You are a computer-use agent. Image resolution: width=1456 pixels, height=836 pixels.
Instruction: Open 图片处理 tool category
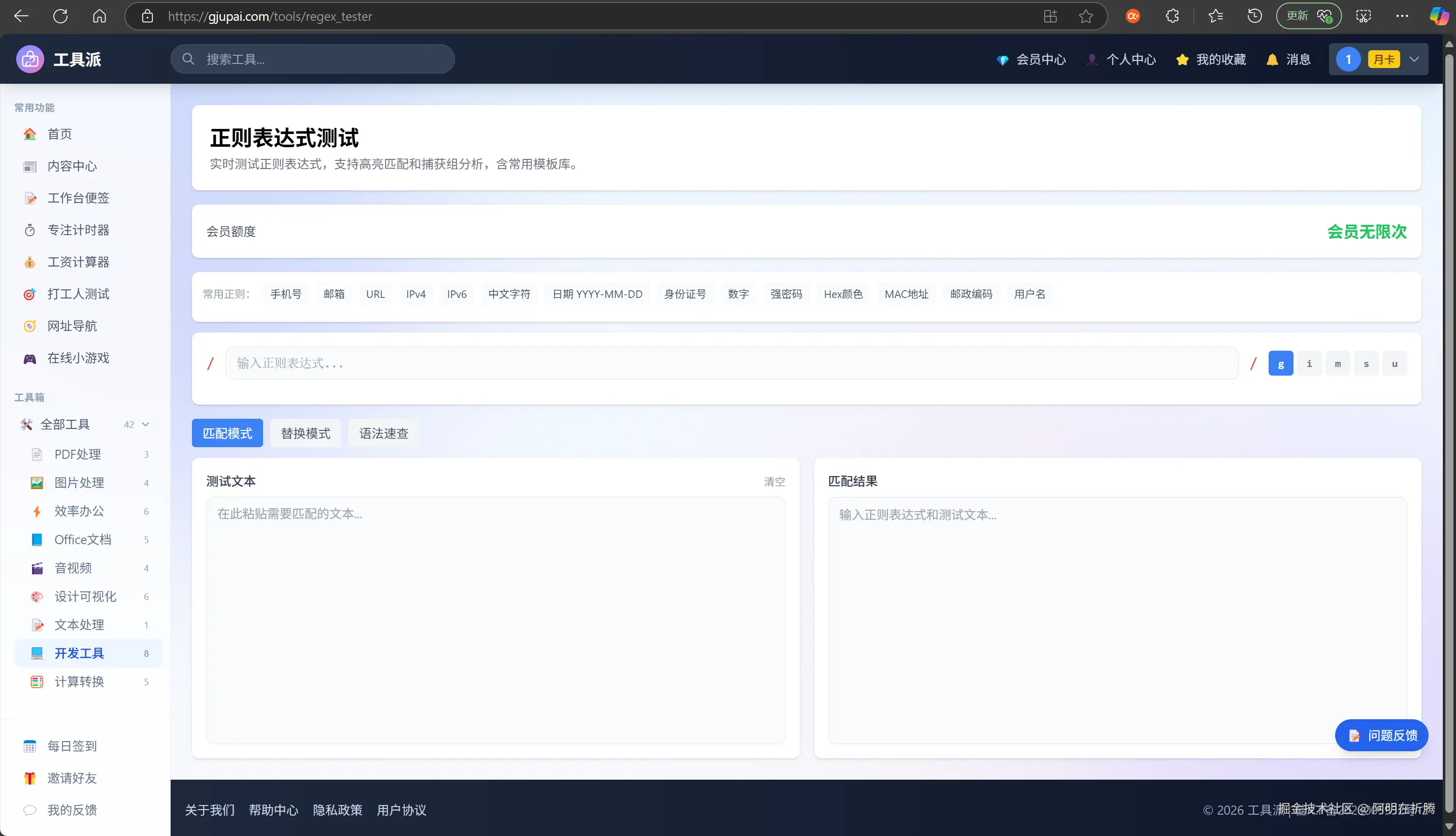[x=88, y=483]
